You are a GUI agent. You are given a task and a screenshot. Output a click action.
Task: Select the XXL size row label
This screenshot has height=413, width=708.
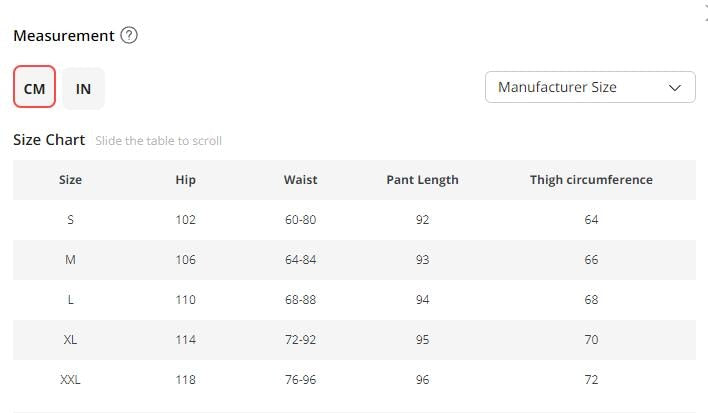(70, 380)
